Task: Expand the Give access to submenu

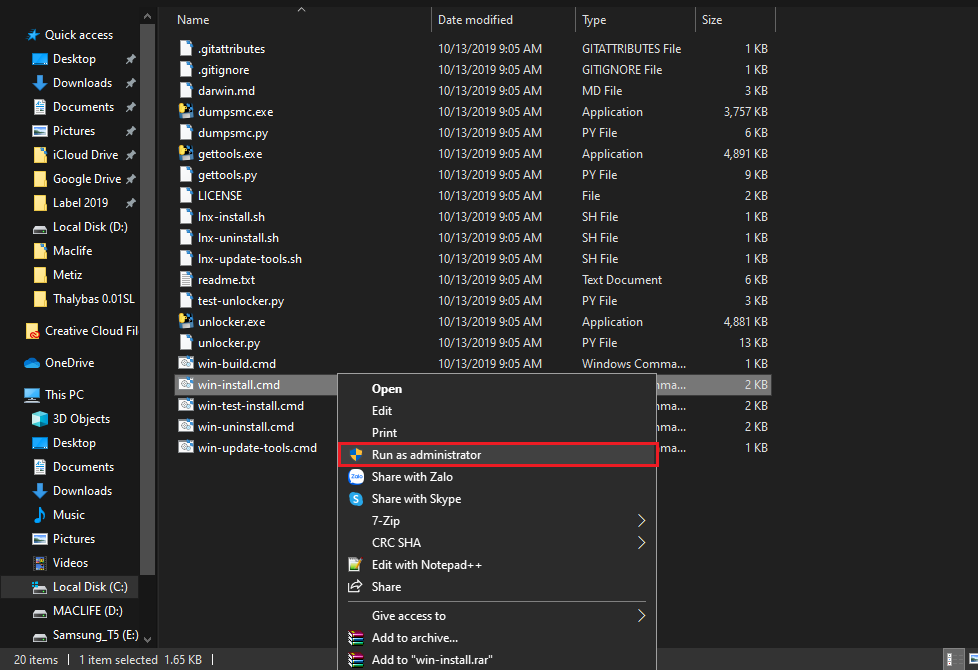Action: point(641,616)
